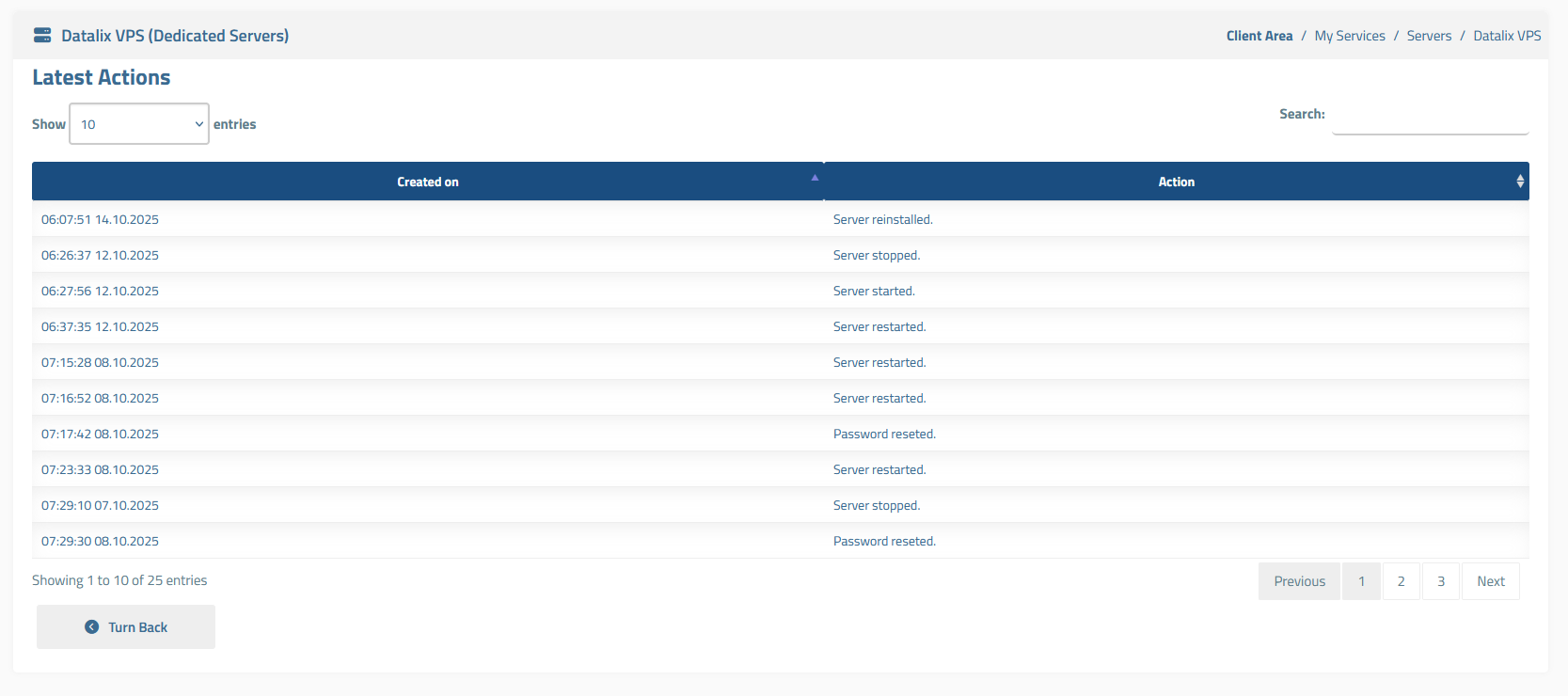Open the Client Area breadcrumb link
The image size is (1568, 696).
click(1259, 36)
